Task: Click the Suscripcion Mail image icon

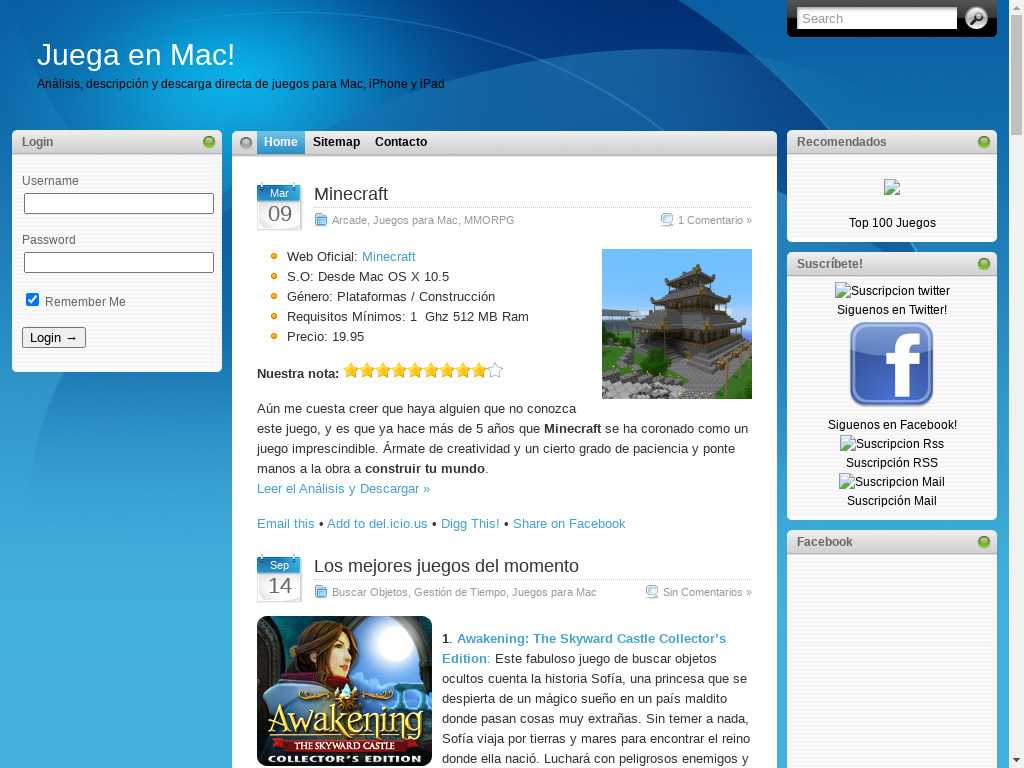Action: [892, 482]
